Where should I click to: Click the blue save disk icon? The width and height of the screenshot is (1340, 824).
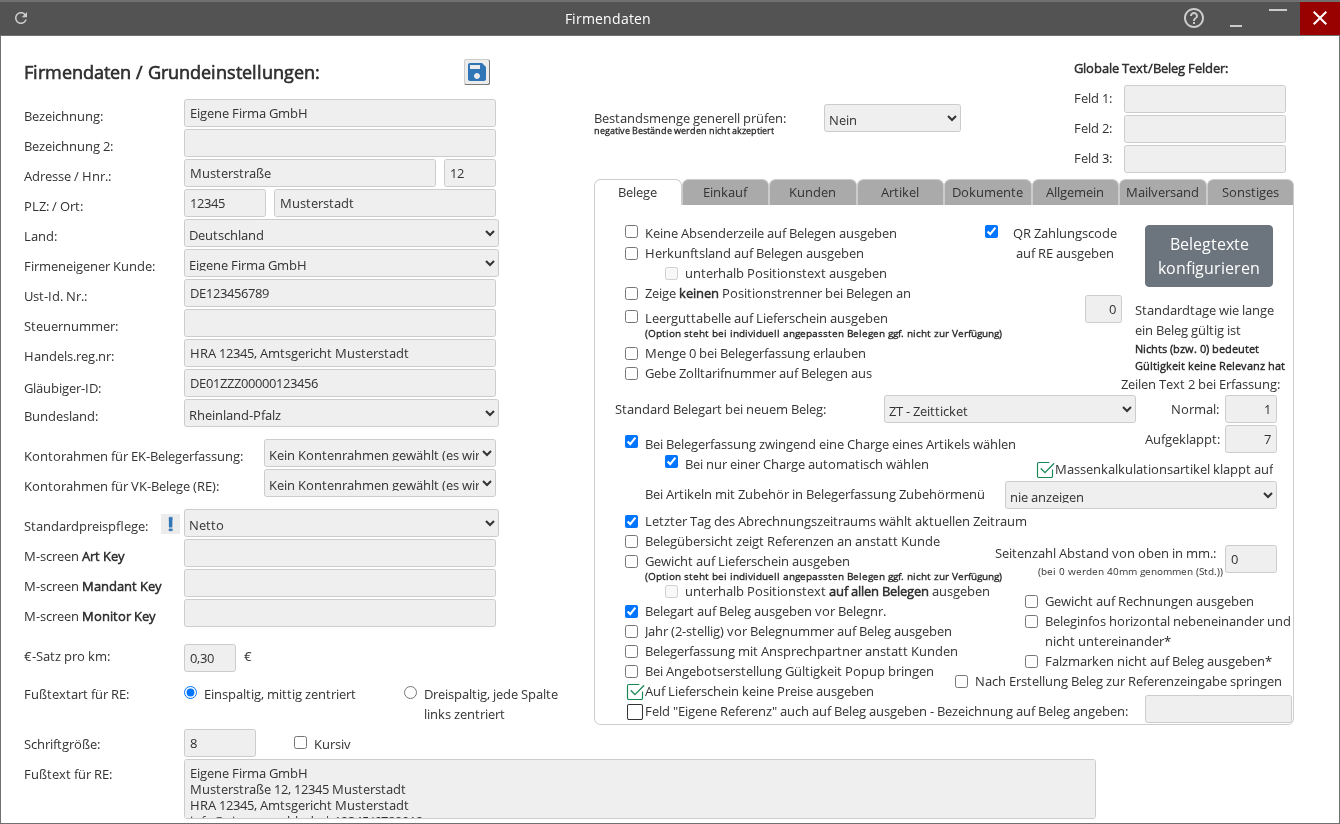(x=477, y=72)
